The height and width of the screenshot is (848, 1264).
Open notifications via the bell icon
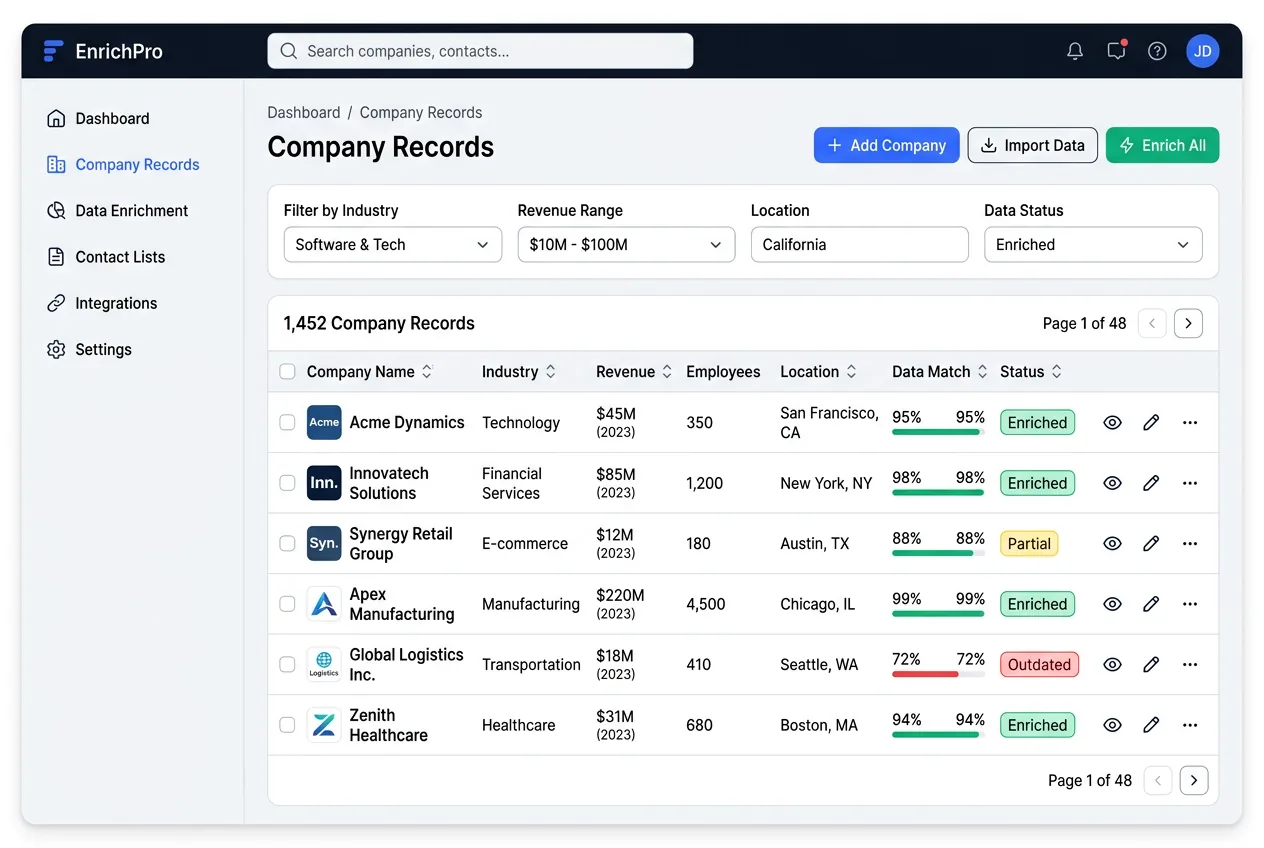pos(1075,50)
